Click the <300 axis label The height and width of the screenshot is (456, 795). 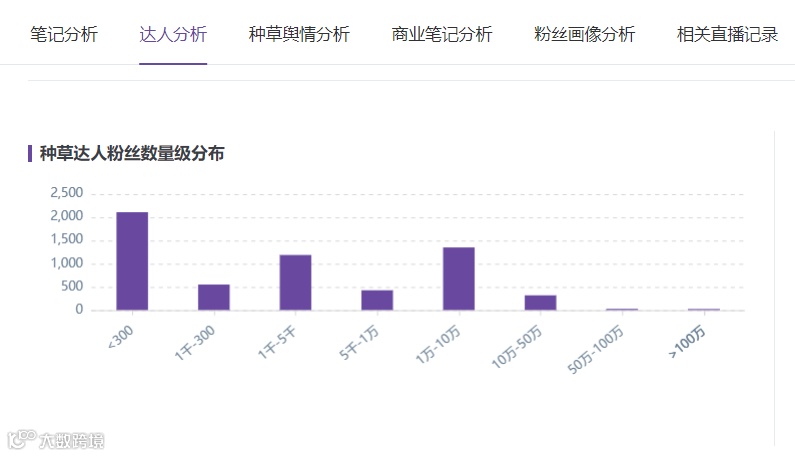coord(121,337)
